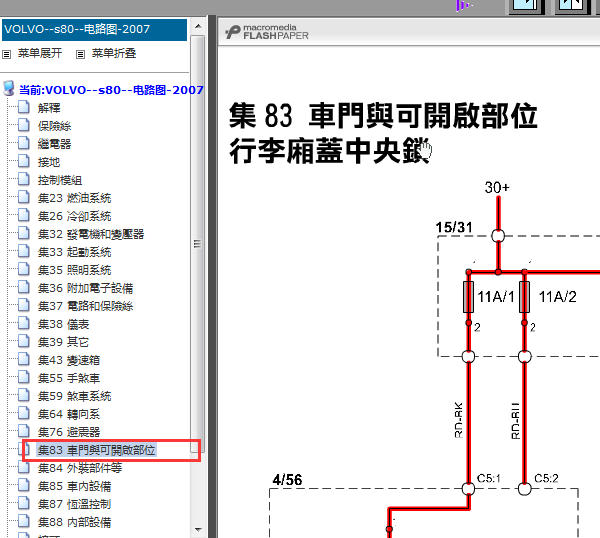Click the page icon beside 繼電器
600x538 pixels.
coord(24,143)
